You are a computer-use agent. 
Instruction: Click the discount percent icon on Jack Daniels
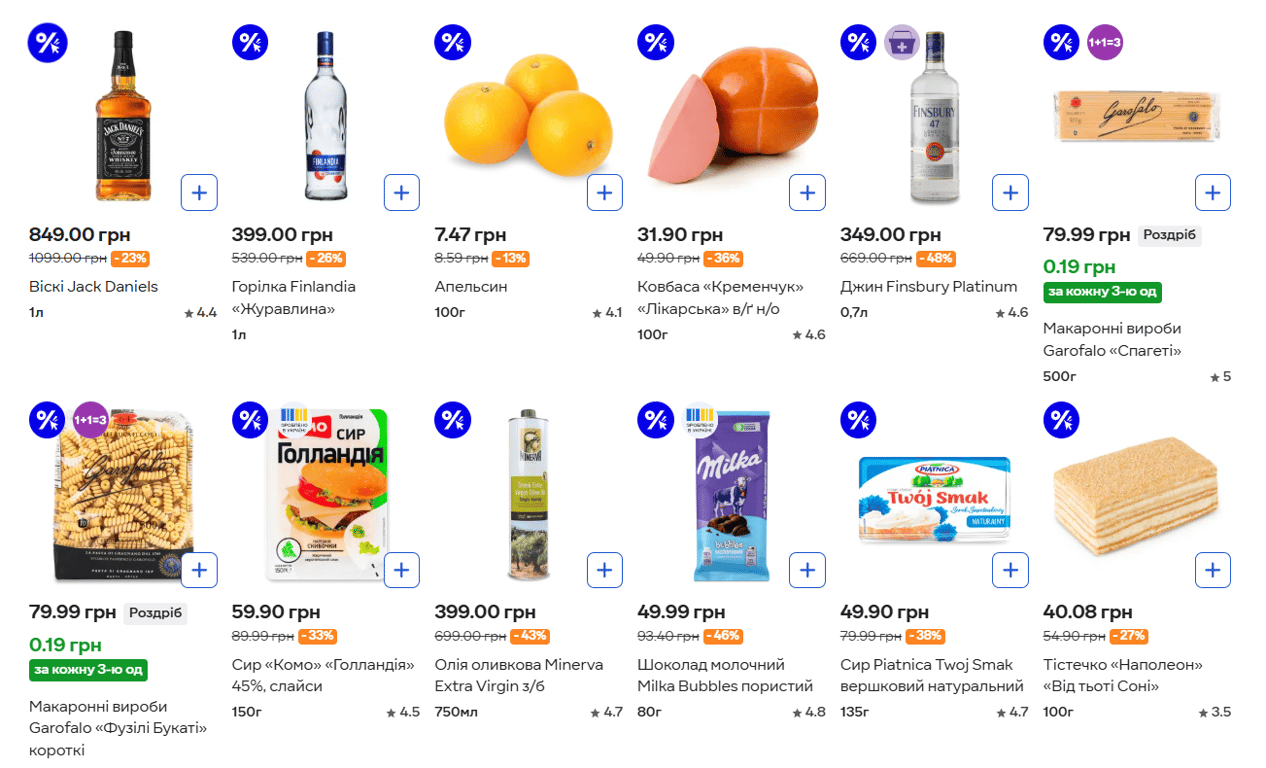coord(47,42)
